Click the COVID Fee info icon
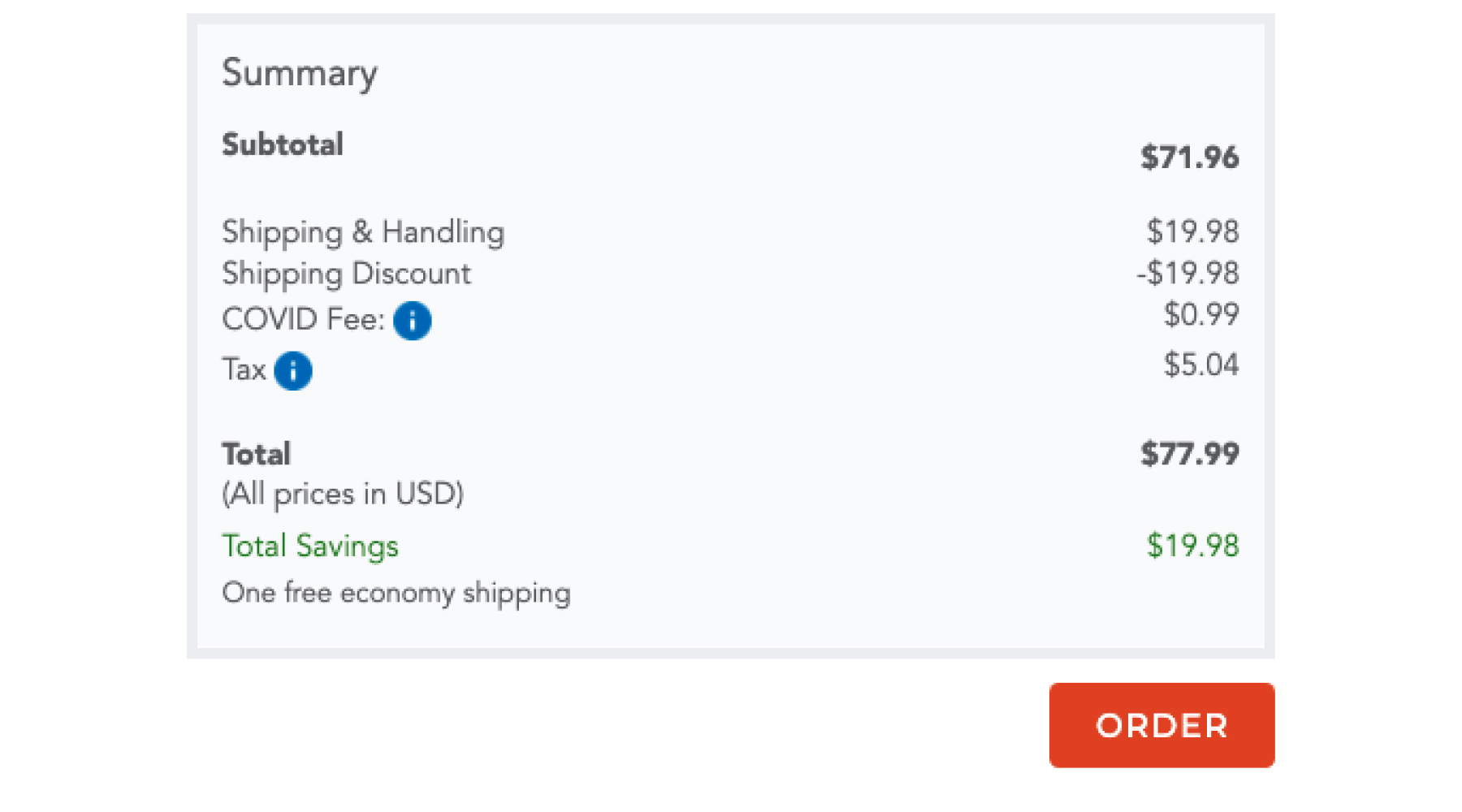The image size is (1462, 812). coord(413,321)
